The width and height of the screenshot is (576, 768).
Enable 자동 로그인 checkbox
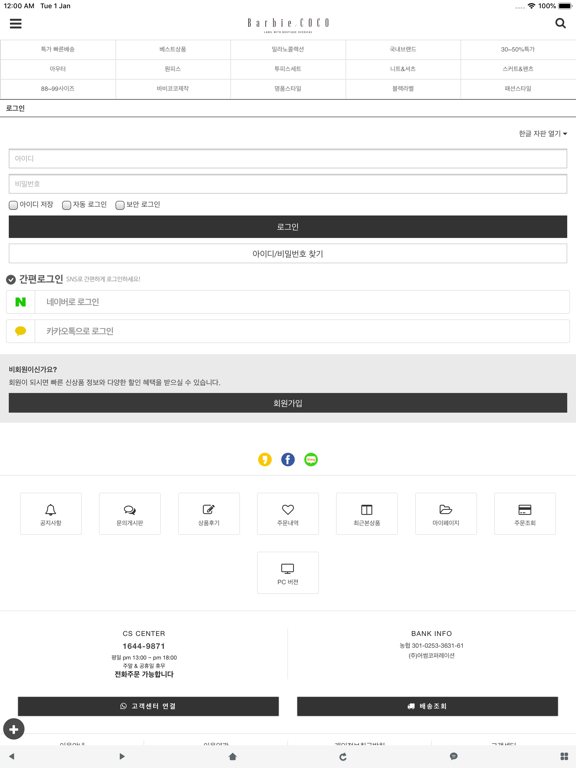click(67, 205)
